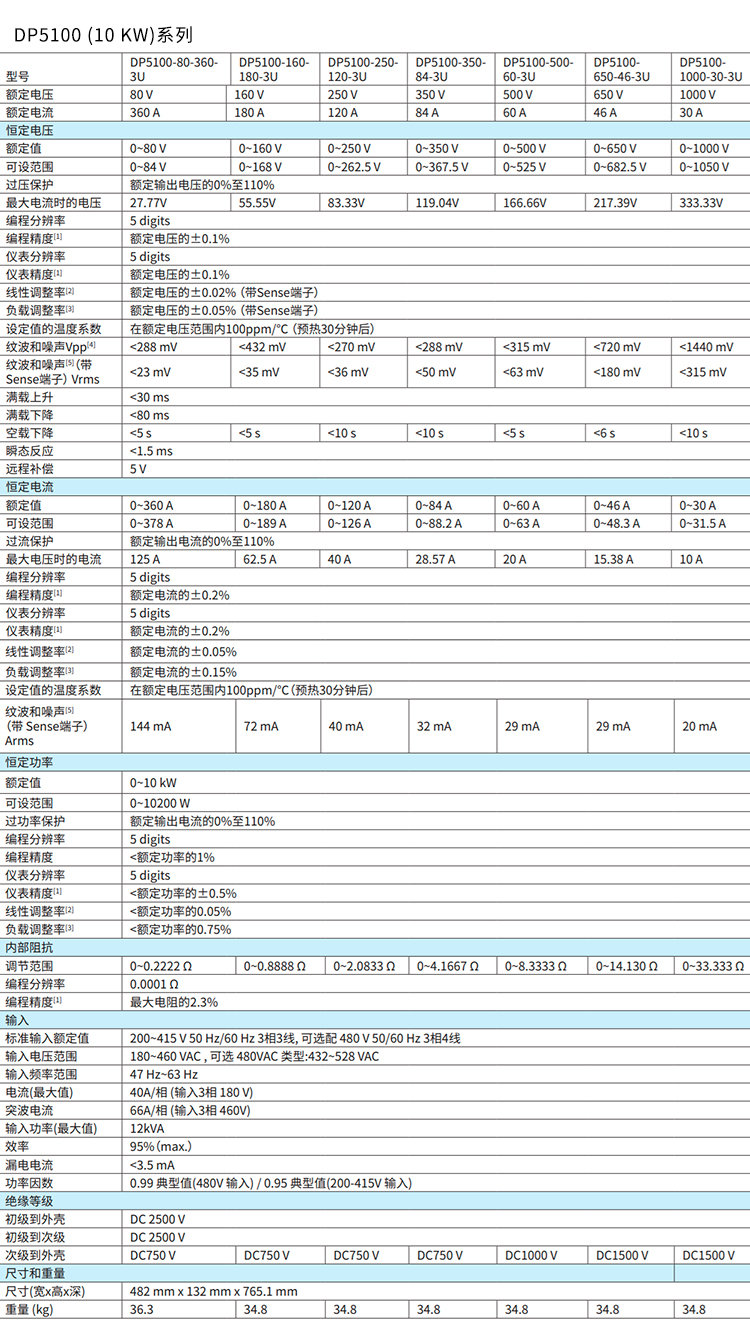Click dimensions 482 mm x 132 mm x 765.1 mm

tap(214, 1291)
